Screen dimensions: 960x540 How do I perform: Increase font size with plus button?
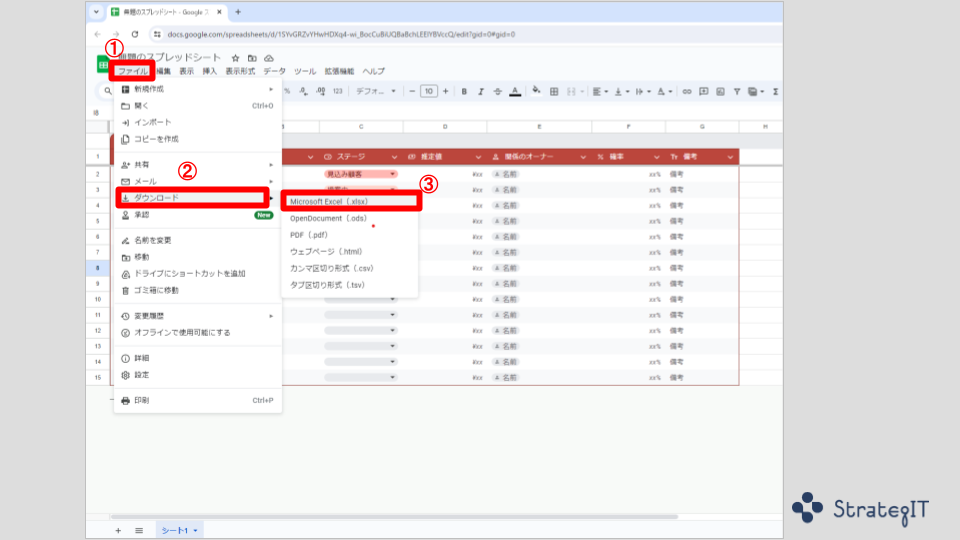444,91
